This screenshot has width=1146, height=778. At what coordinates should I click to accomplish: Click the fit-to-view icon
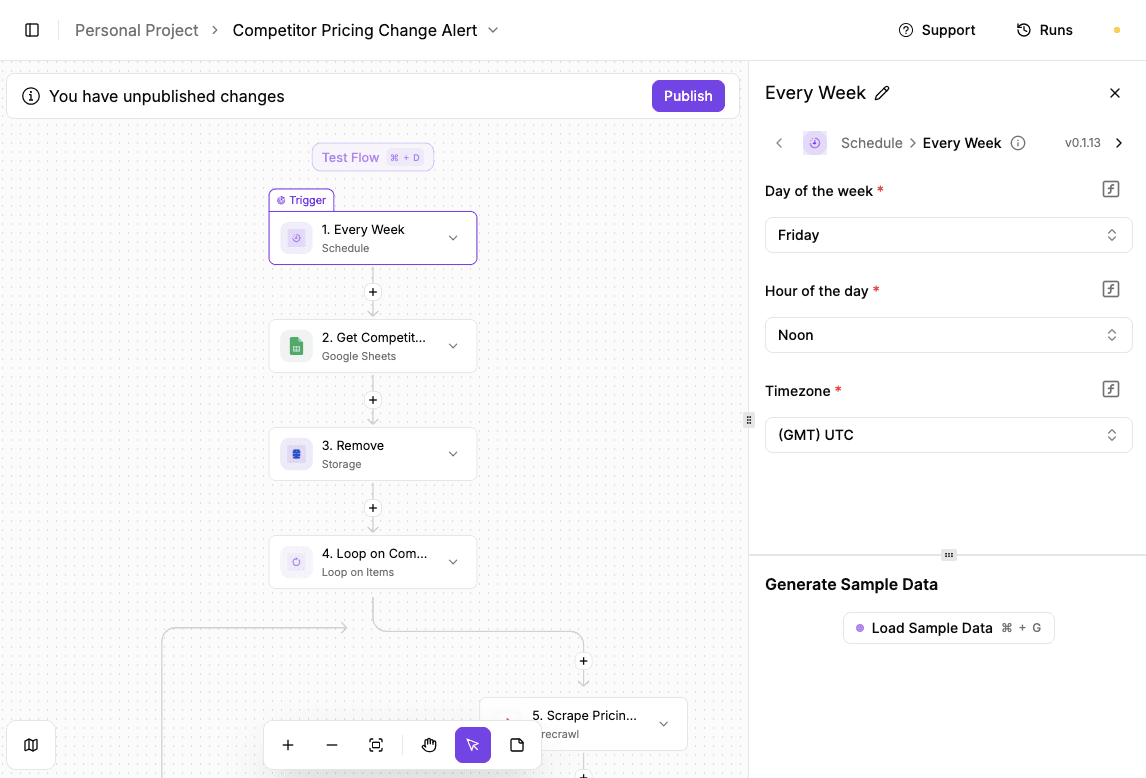375,745
